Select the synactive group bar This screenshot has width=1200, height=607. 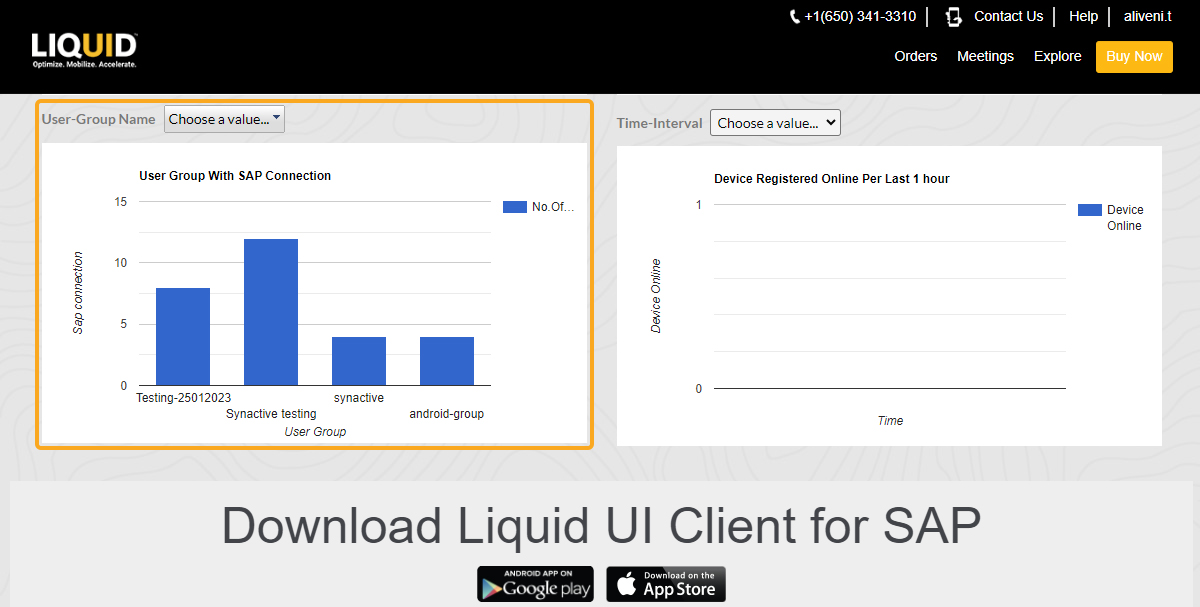[x=359, y=362]
